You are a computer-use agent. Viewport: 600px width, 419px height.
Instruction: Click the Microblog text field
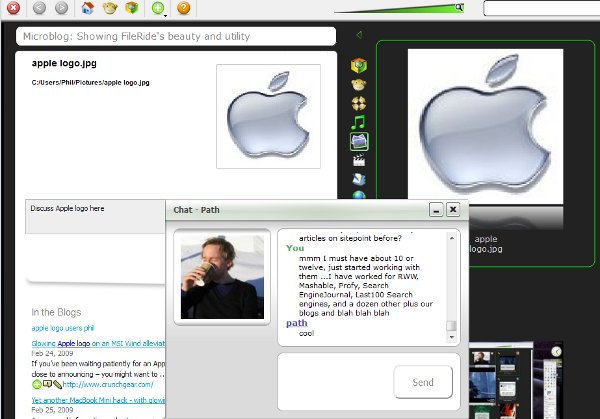[176, 36]
